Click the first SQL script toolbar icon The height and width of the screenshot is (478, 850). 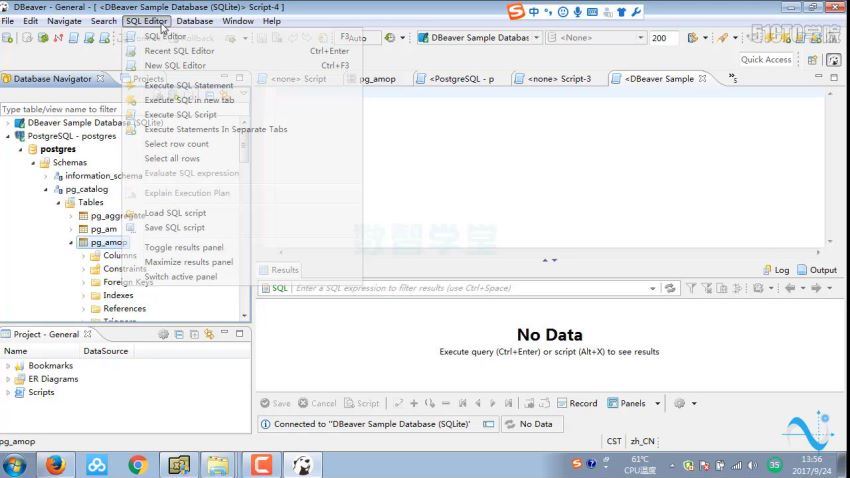pos(74,38)
